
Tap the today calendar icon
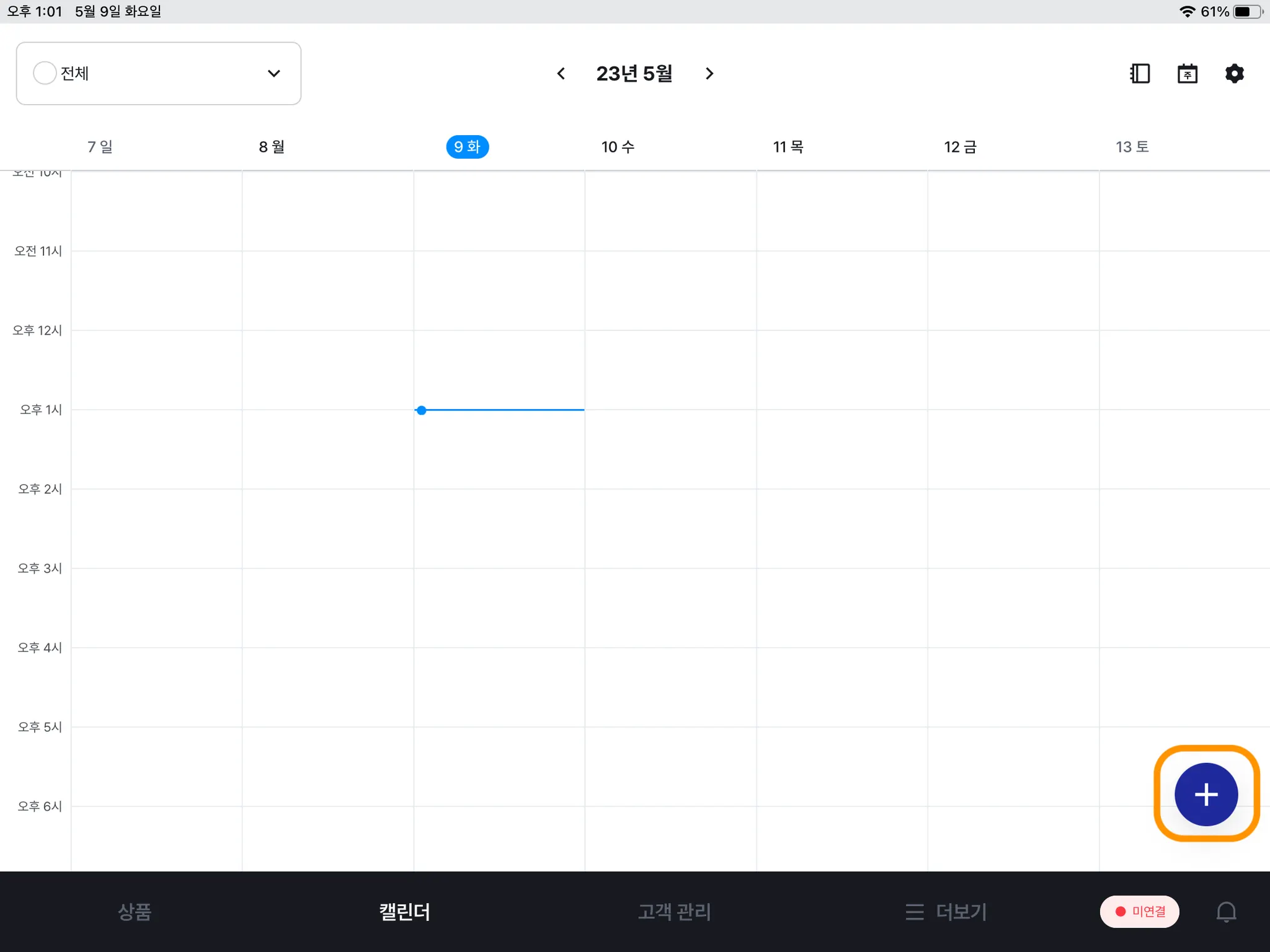pyautogui.click(x=1187, y=74)
